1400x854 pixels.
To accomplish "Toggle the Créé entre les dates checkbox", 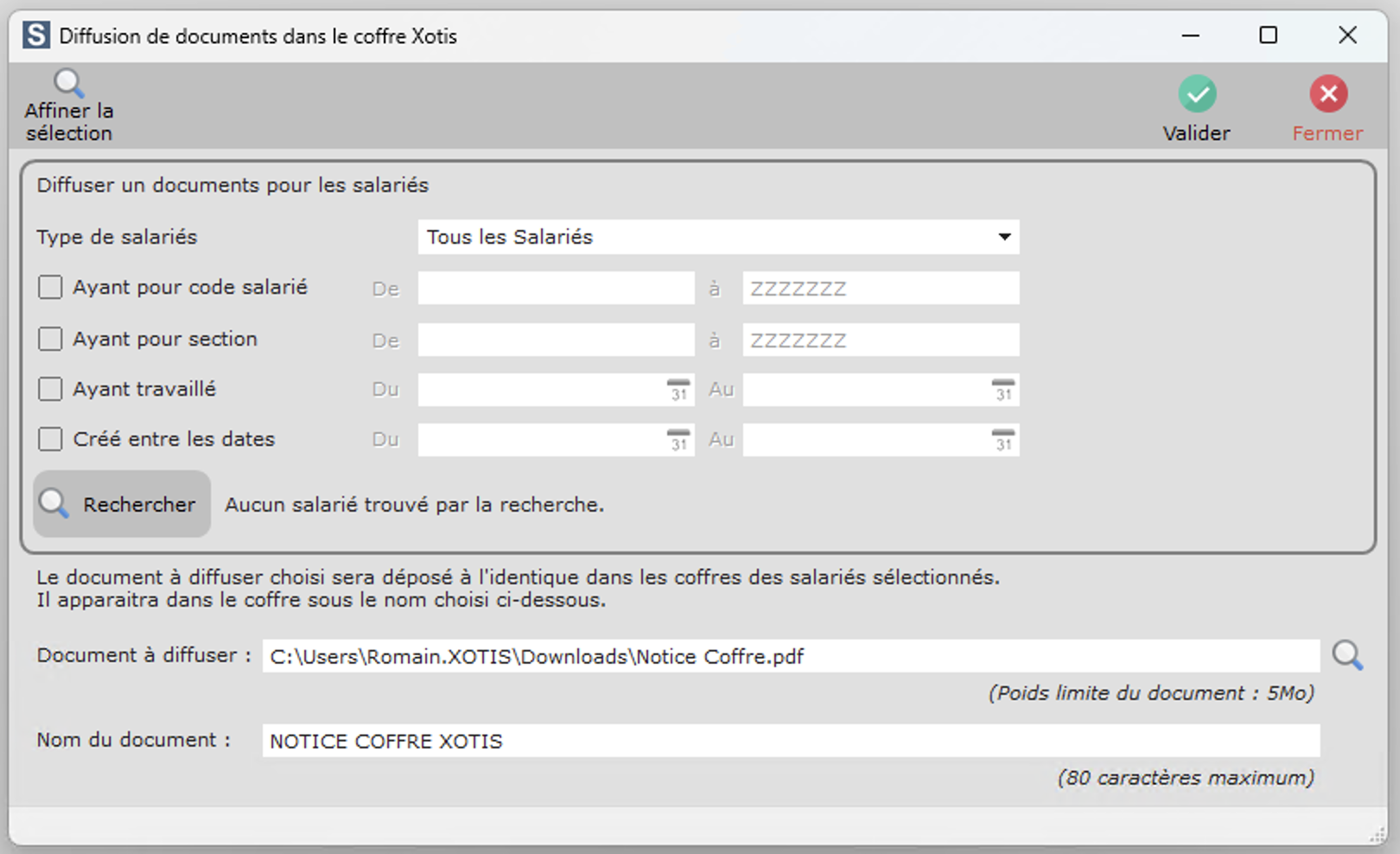I will [50, 439].
